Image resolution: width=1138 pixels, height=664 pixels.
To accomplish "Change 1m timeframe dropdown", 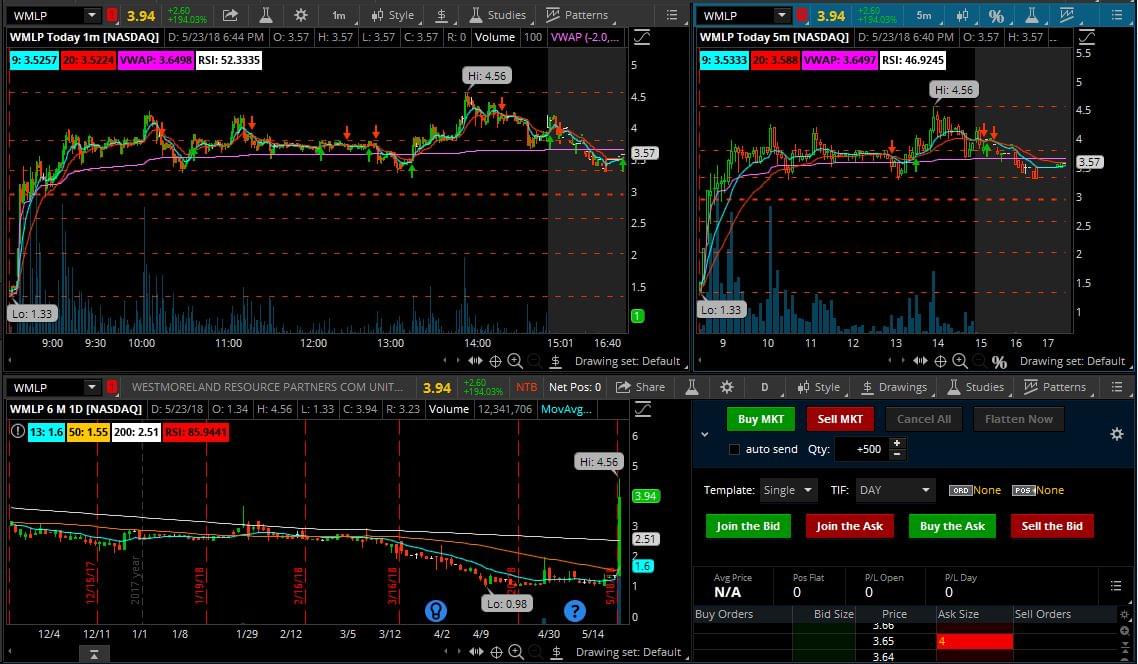I will (339, 15).
